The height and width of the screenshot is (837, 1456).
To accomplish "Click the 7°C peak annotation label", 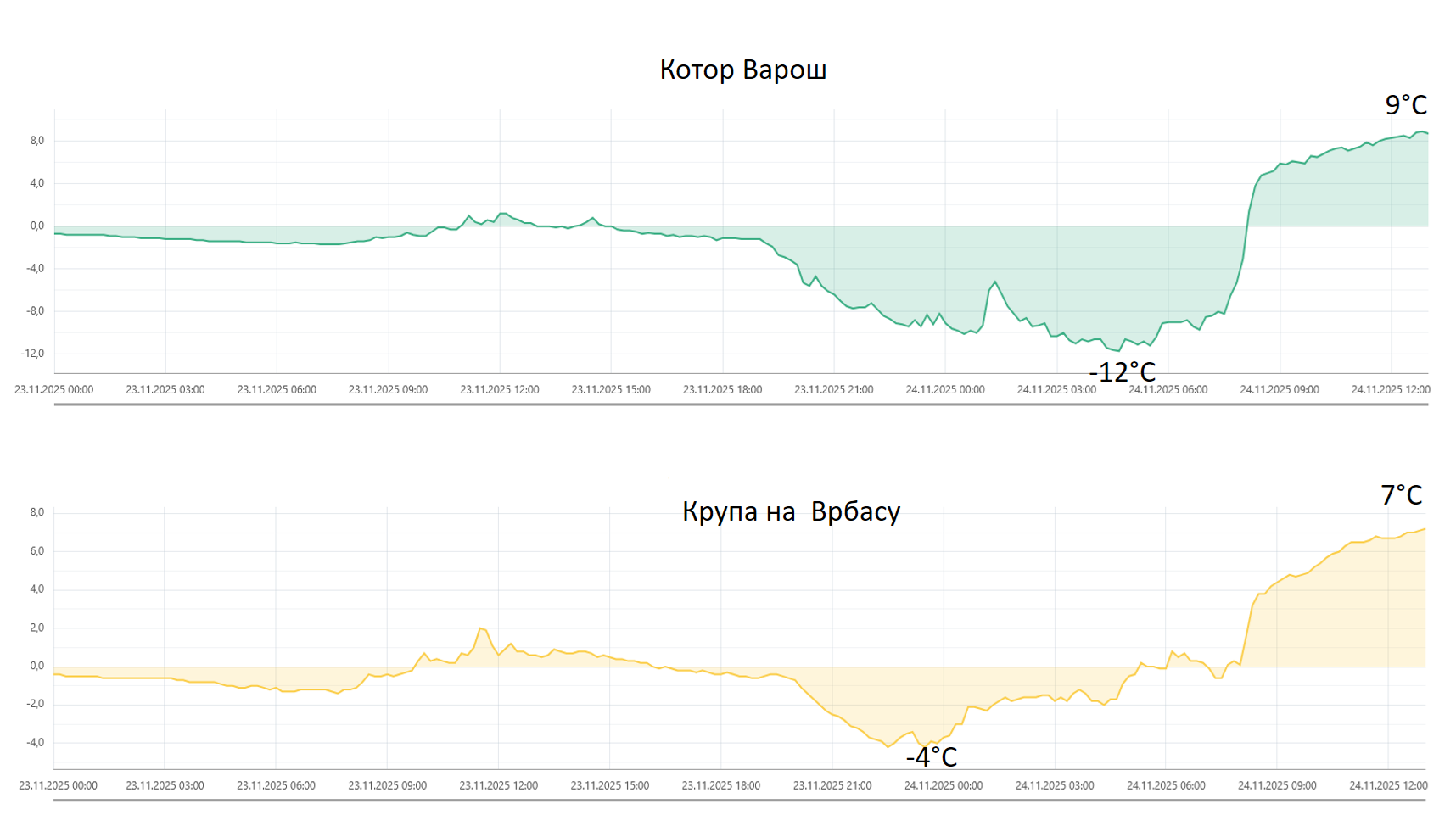I will pyautogui.click(x=1401, y=495).
